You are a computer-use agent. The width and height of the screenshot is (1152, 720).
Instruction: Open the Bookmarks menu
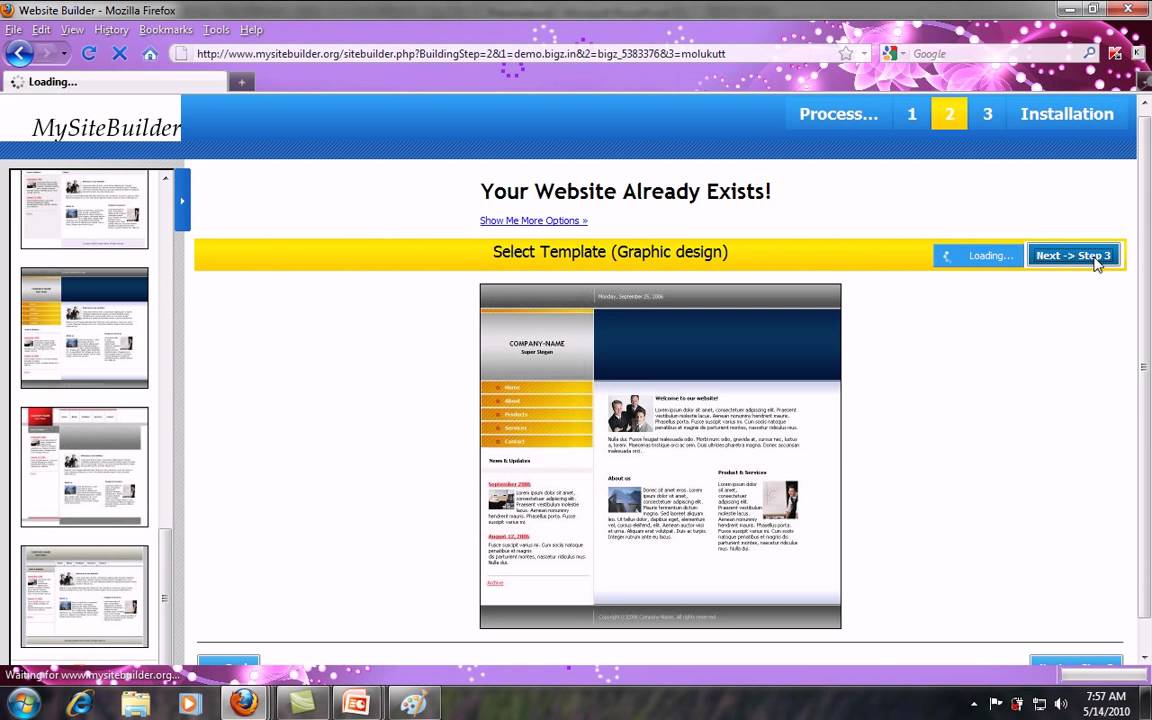coord(165,30)
